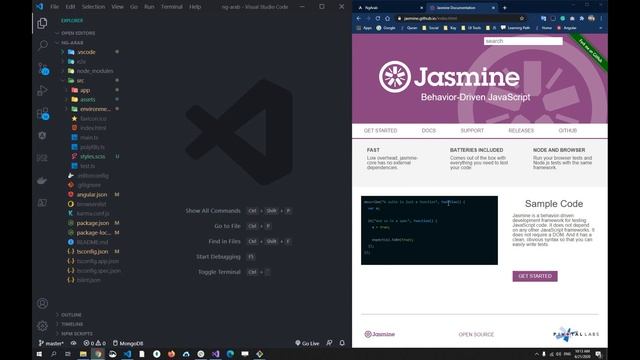This screenshot has width=640, height=360.
Task: Click the purple GET STARTED button
Action: click(x=535, y=276)
